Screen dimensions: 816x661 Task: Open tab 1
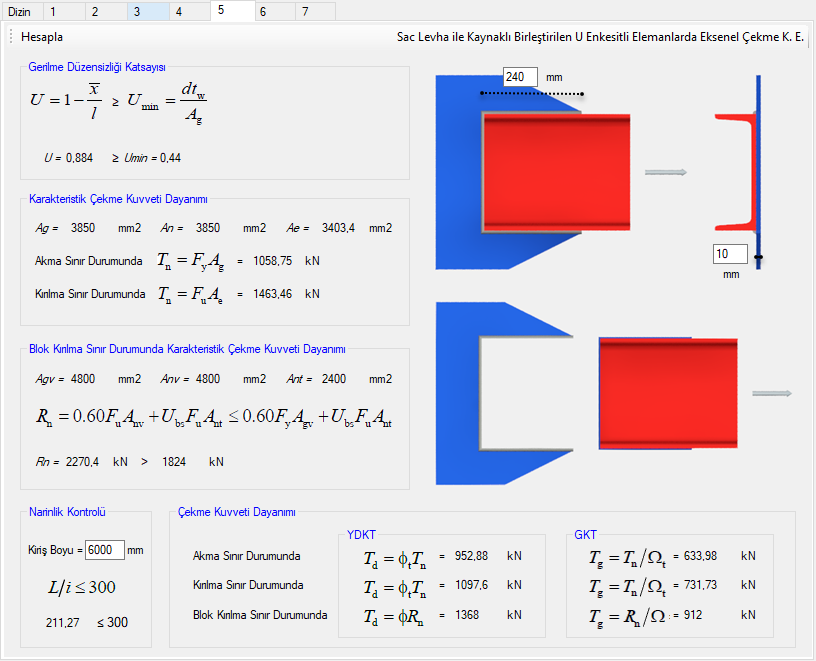point(63,11)
